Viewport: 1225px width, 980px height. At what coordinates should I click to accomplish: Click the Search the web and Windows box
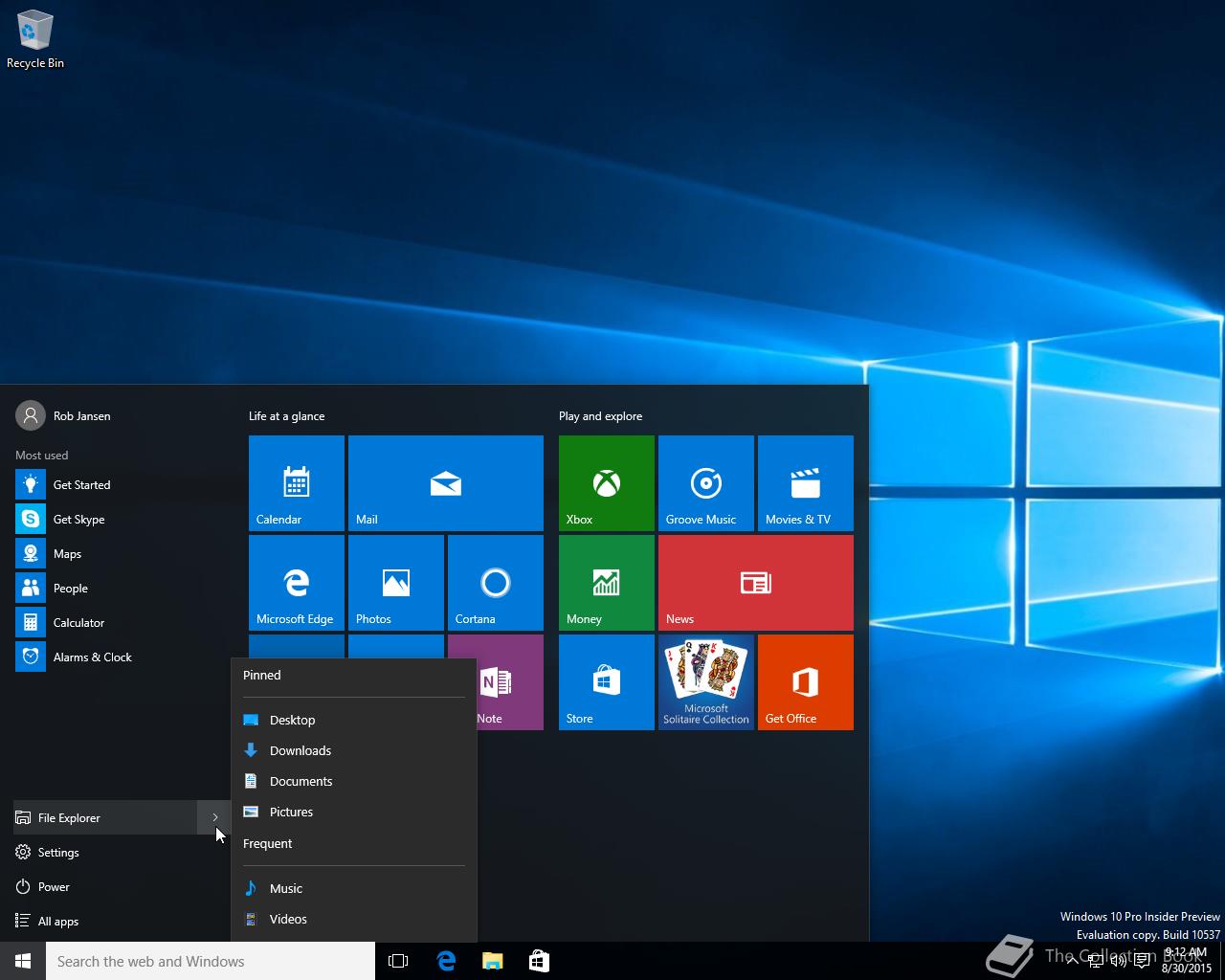(x=211, y=961)
